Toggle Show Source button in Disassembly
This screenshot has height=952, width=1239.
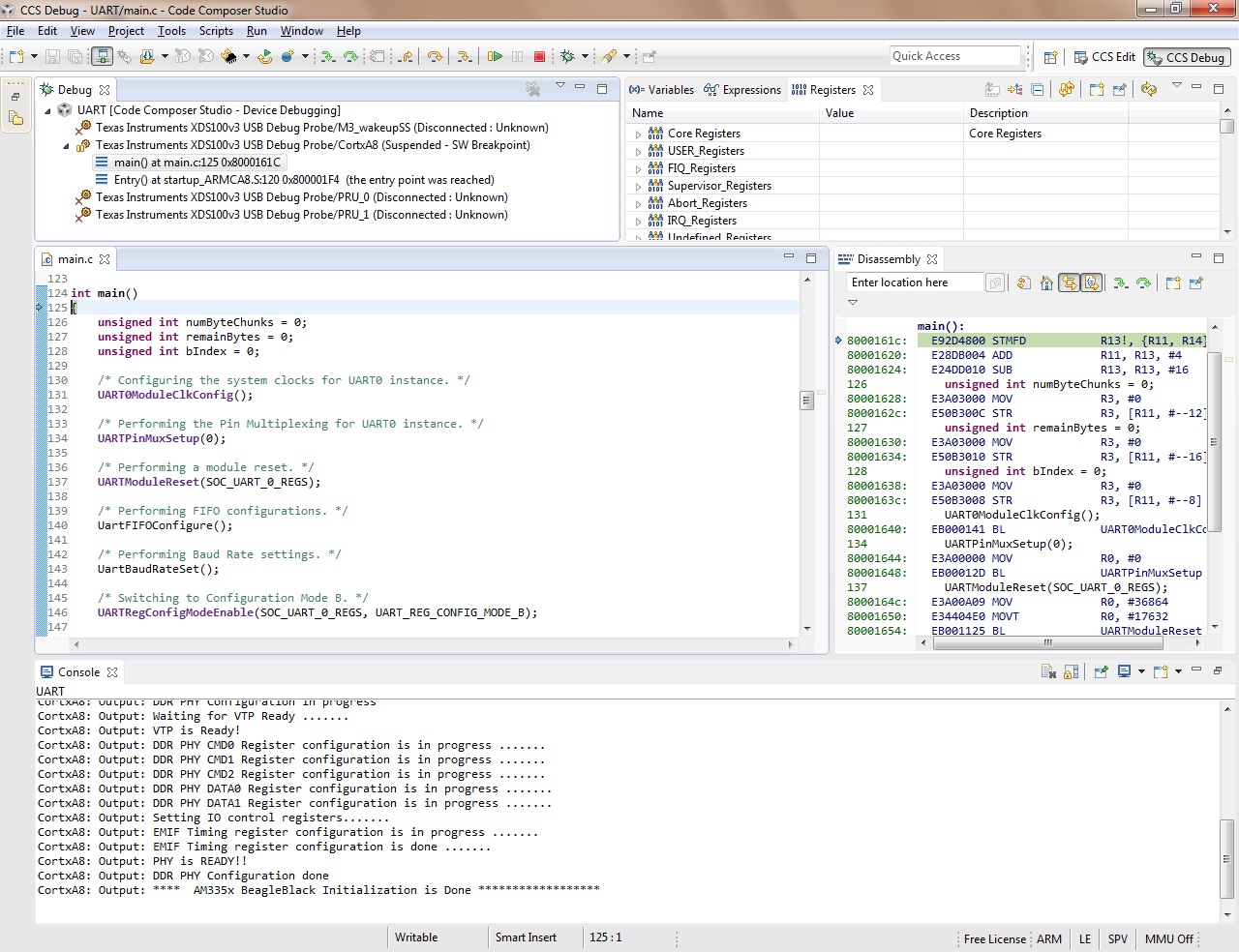coord(1092,283)
